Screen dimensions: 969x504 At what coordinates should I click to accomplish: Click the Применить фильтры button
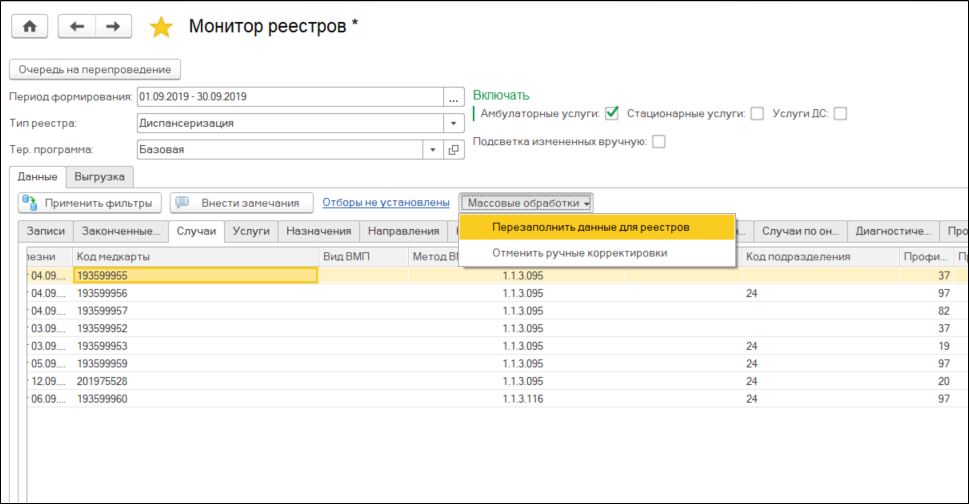coord(90,203)
